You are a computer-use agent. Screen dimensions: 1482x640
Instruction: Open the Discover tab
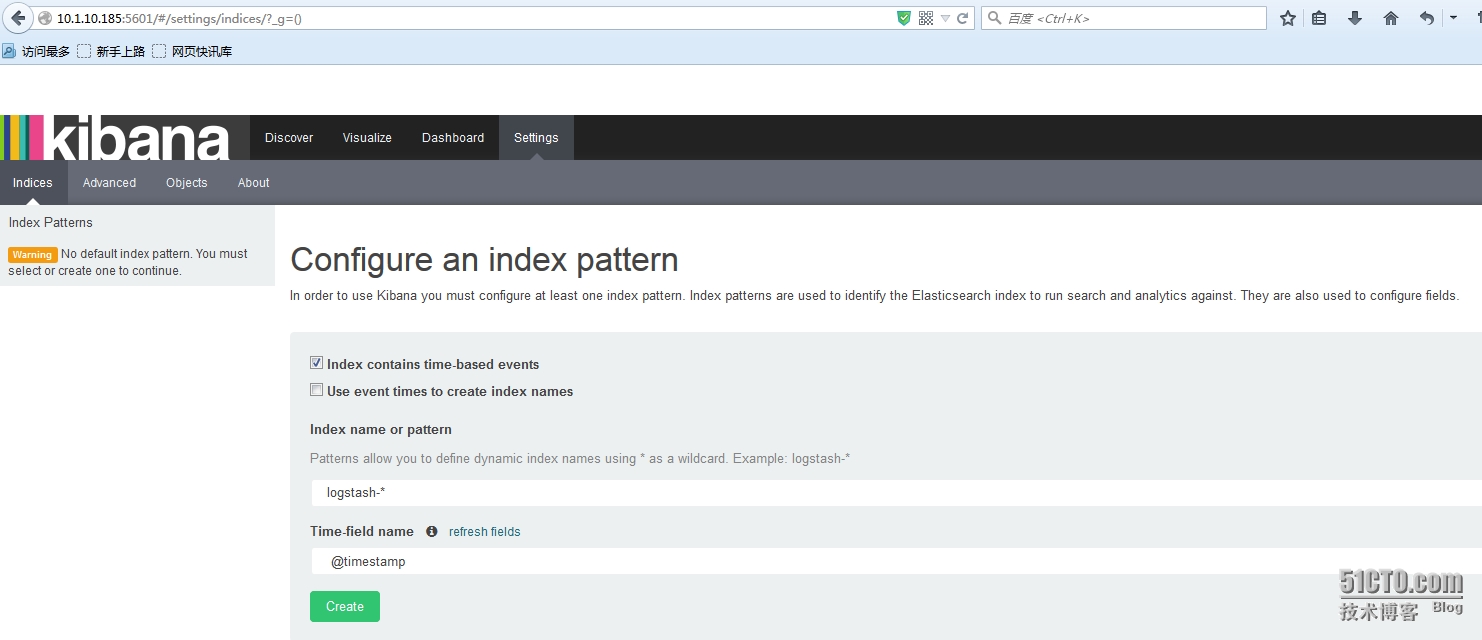[289, 138]
